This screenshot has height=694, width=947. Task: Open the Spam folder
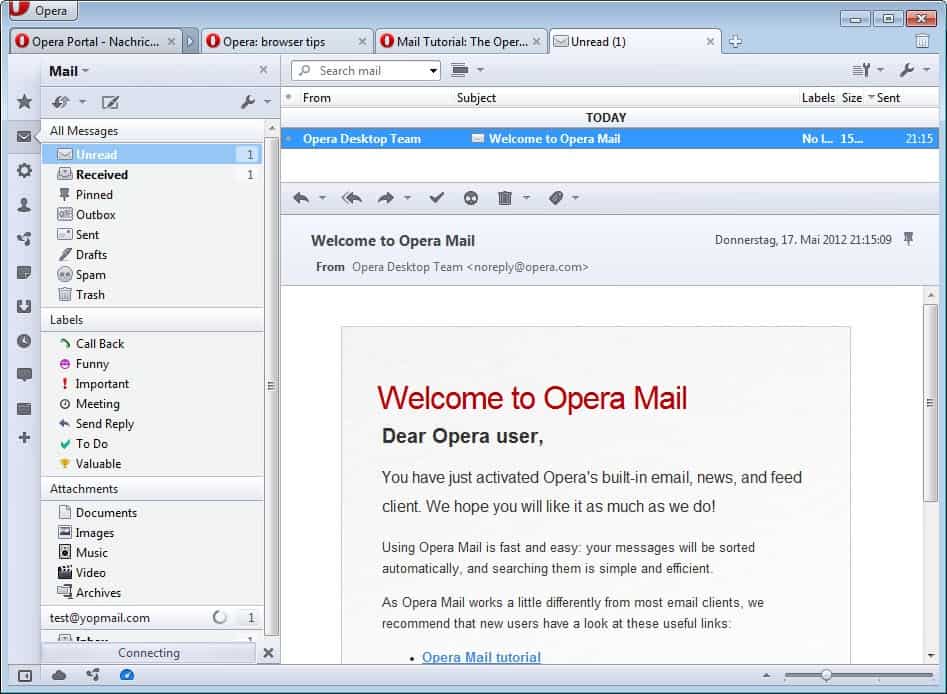coord(152,275)
